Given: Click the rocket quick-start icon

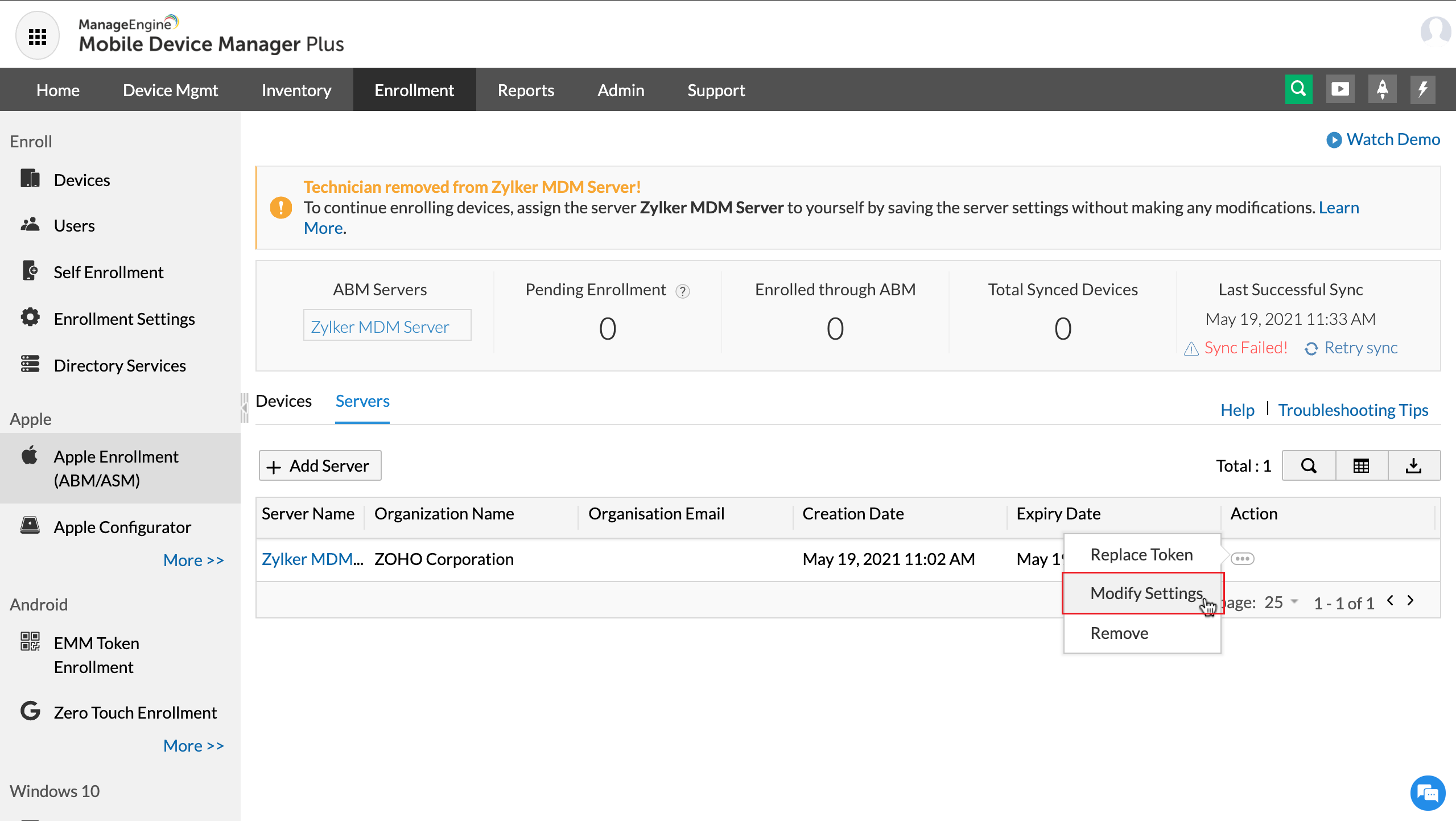Looking at the screenshot, I should 1382,89.
